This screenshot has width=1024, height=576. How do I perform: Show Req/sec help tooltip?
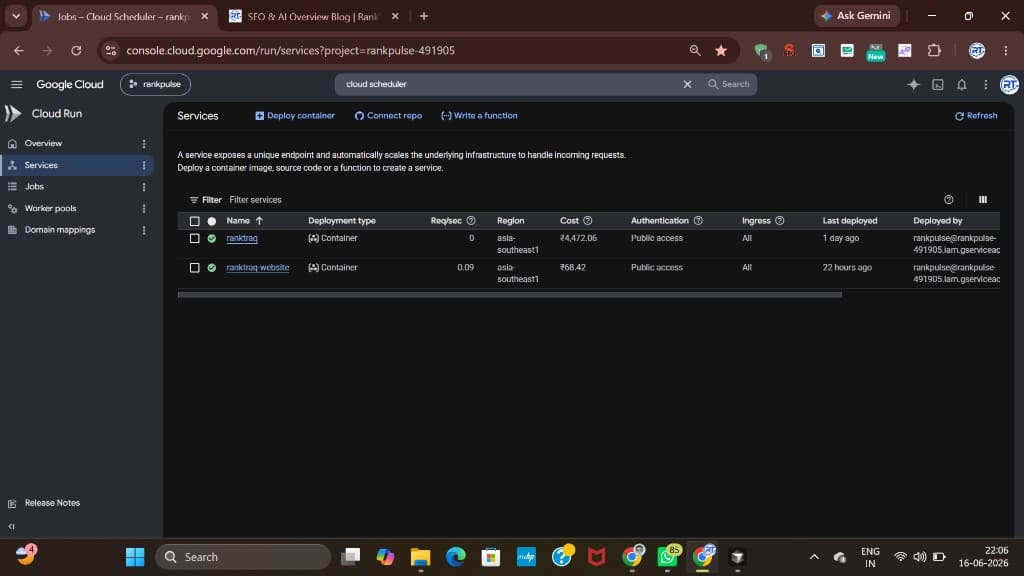tap(471, 221)
